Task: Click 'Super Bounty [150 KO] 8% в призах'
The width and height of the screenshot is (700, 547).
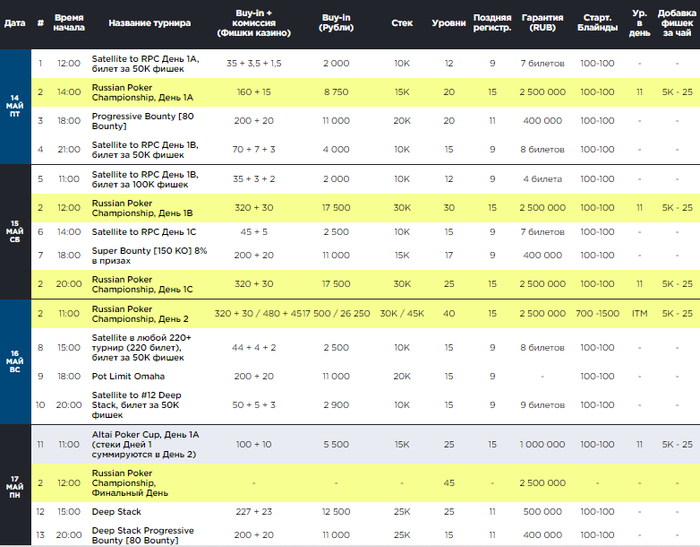Action: (149, 255)
